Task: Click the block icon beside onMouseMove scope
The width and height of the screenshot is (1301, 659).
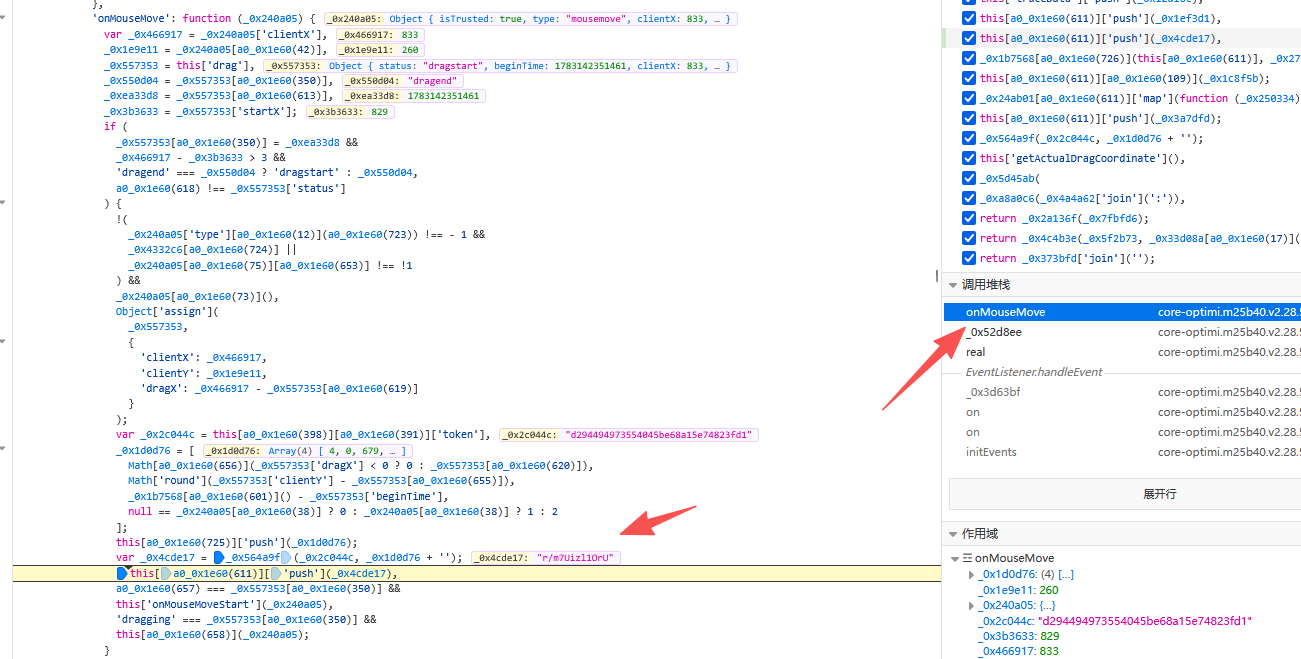Action: (x=967, y=558)
